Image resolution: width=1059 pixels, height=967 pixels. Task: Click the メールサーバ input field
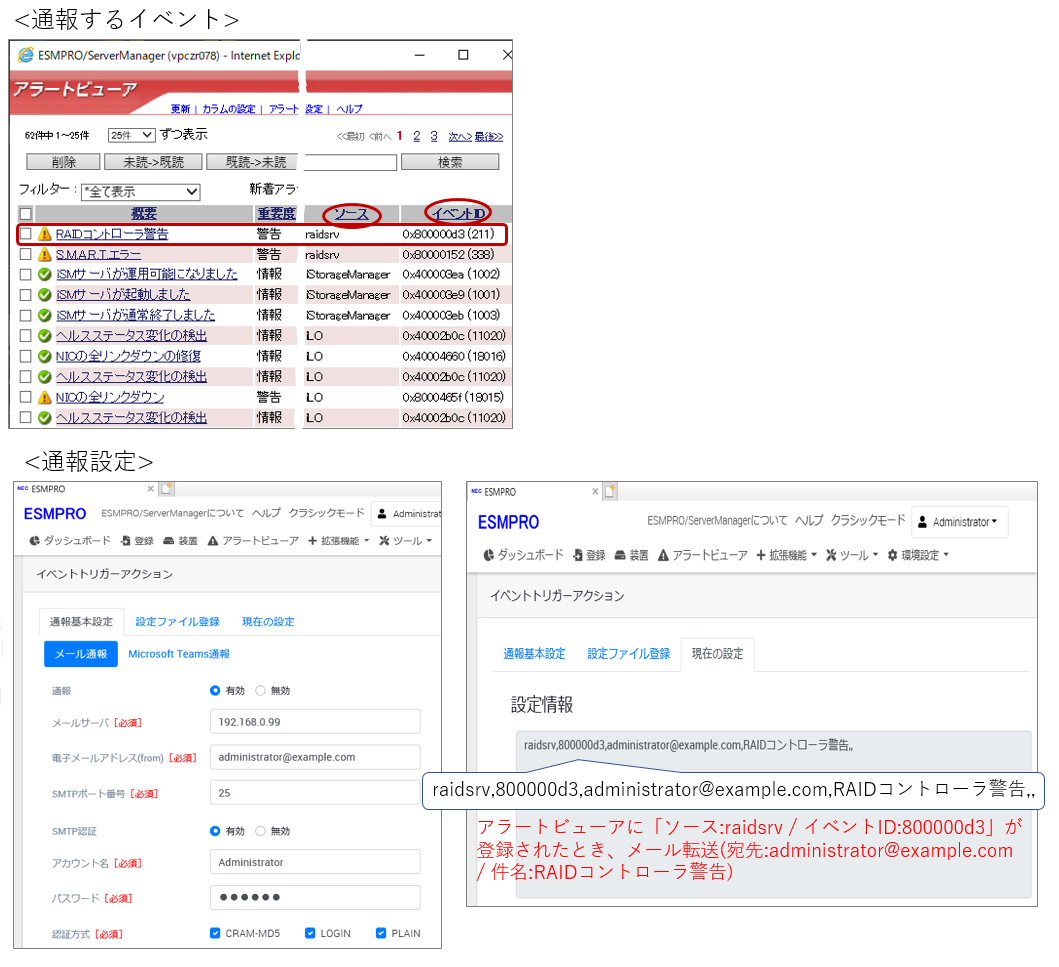[315, 722]
